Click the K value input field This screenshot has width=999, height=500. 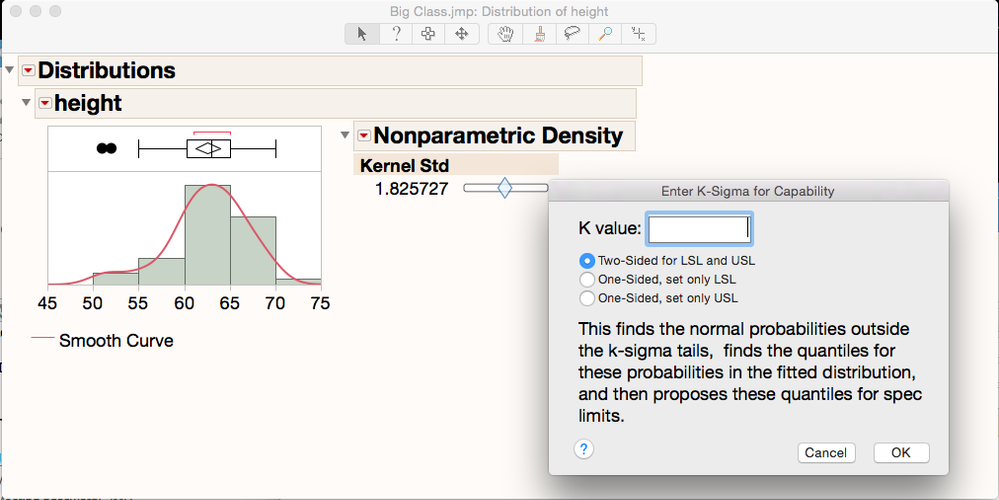pos(699,229)
